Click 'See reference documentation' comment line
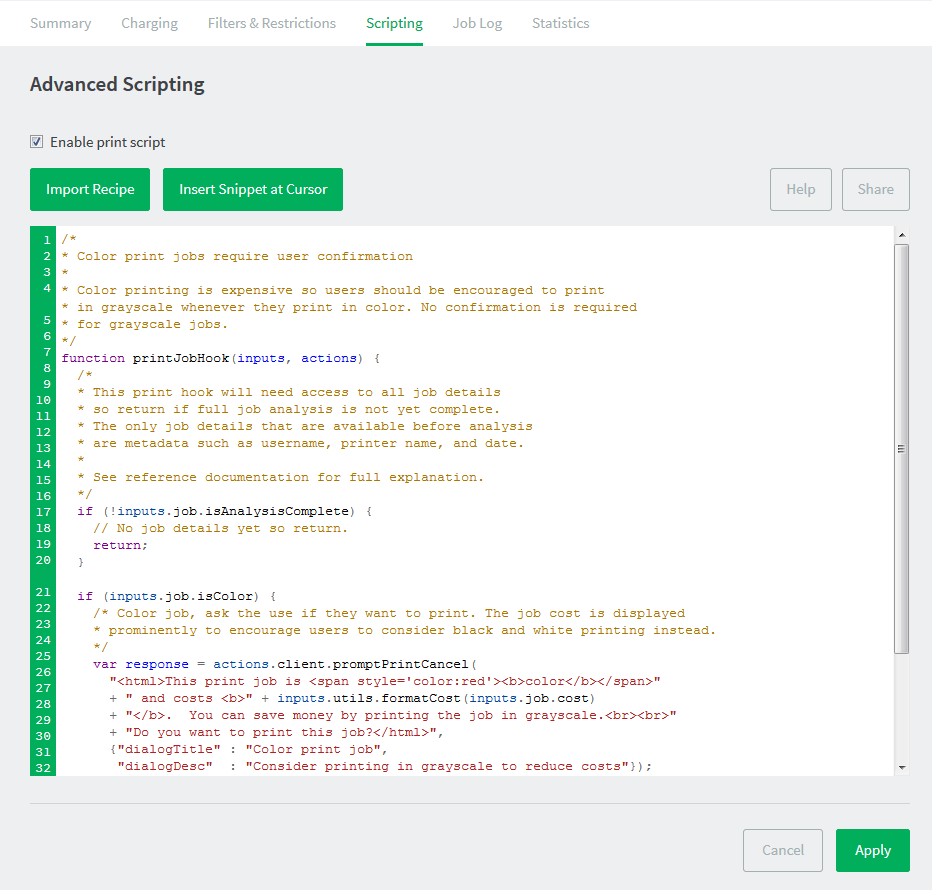 click(281, 477)
